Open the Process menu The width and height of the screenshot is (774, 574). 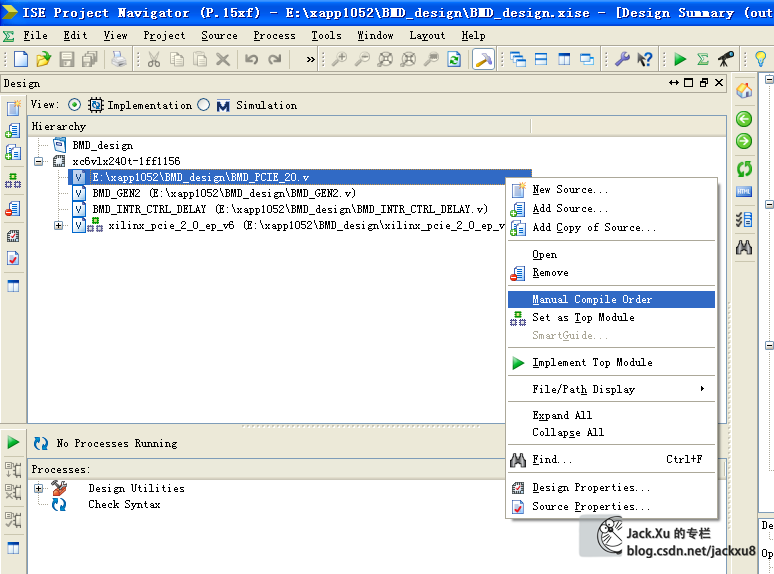[274, 36]
